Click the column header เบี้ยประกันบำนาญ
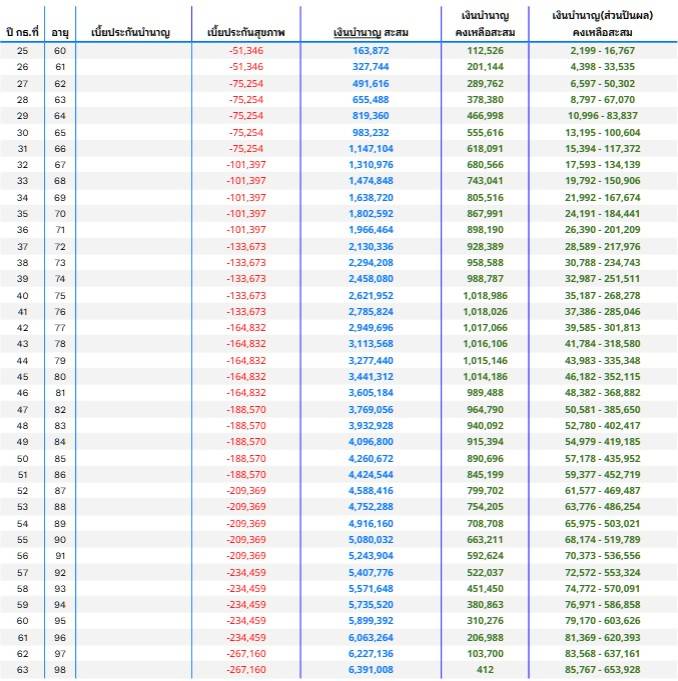Image resolution: width=678 pixels, height=681 pixels. 131,33
